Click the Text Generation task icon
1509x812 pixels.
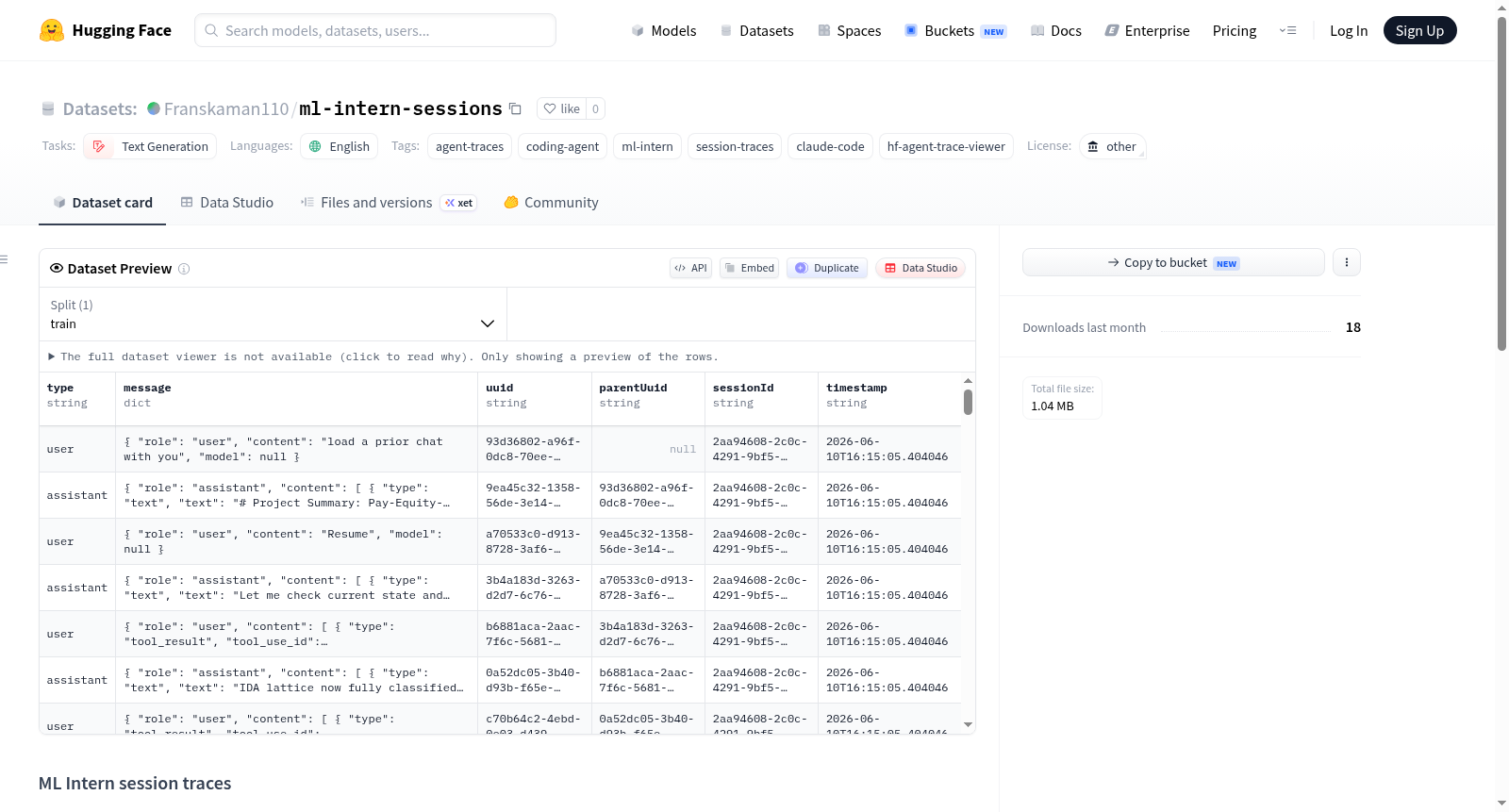(x=99, y=146)
